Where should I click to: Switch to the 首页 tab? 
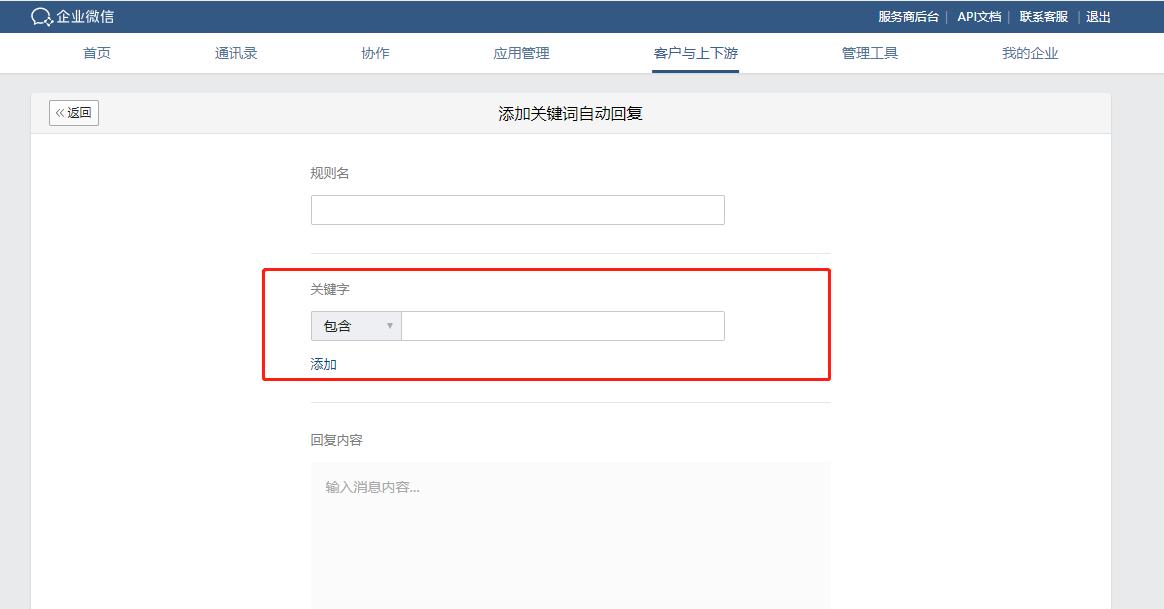[96, 54]
